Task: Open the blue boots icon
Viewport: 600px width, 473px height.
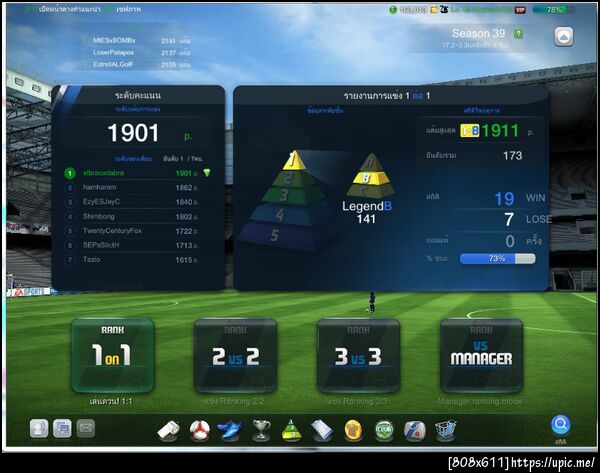Action: coord(230,430)
